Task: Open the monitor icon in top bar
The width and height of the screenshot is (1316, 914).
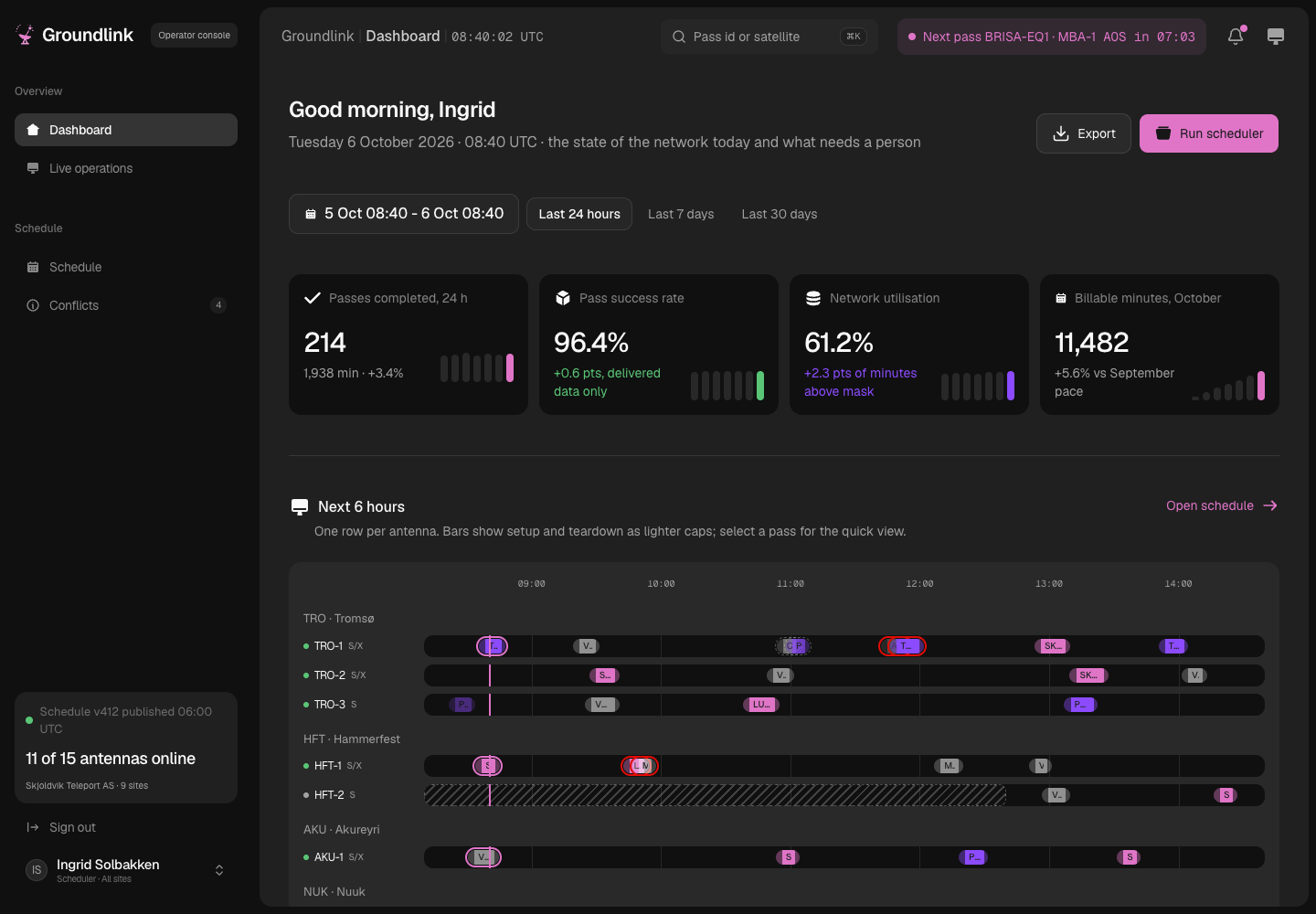Action: coord(1276,37)
